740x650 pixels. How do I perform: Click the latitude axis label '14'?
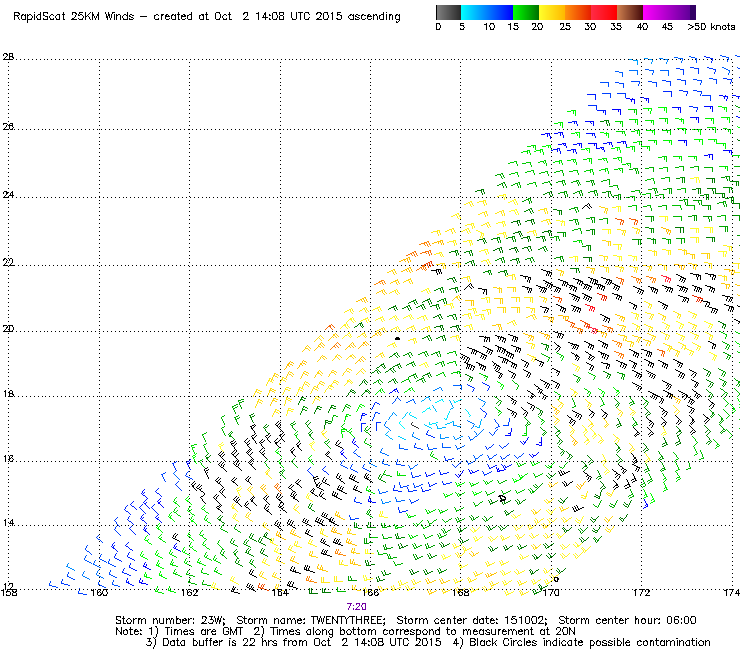pos(8,523)
